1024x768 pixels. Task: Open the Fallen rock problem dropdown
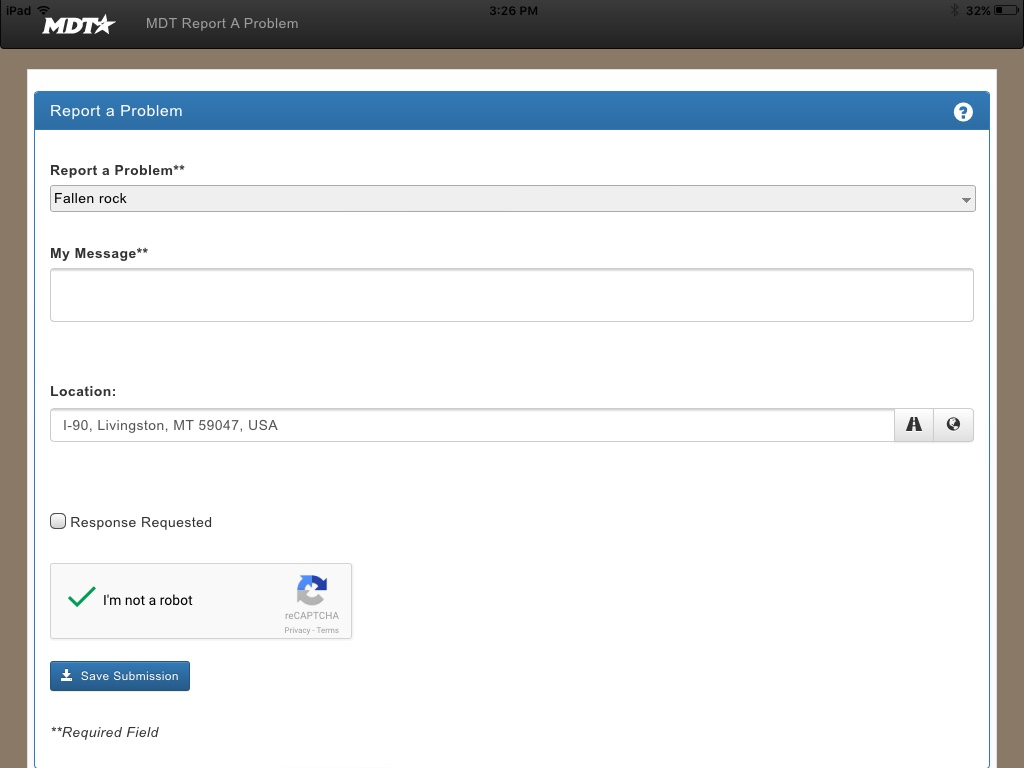[x=513, y=199]
